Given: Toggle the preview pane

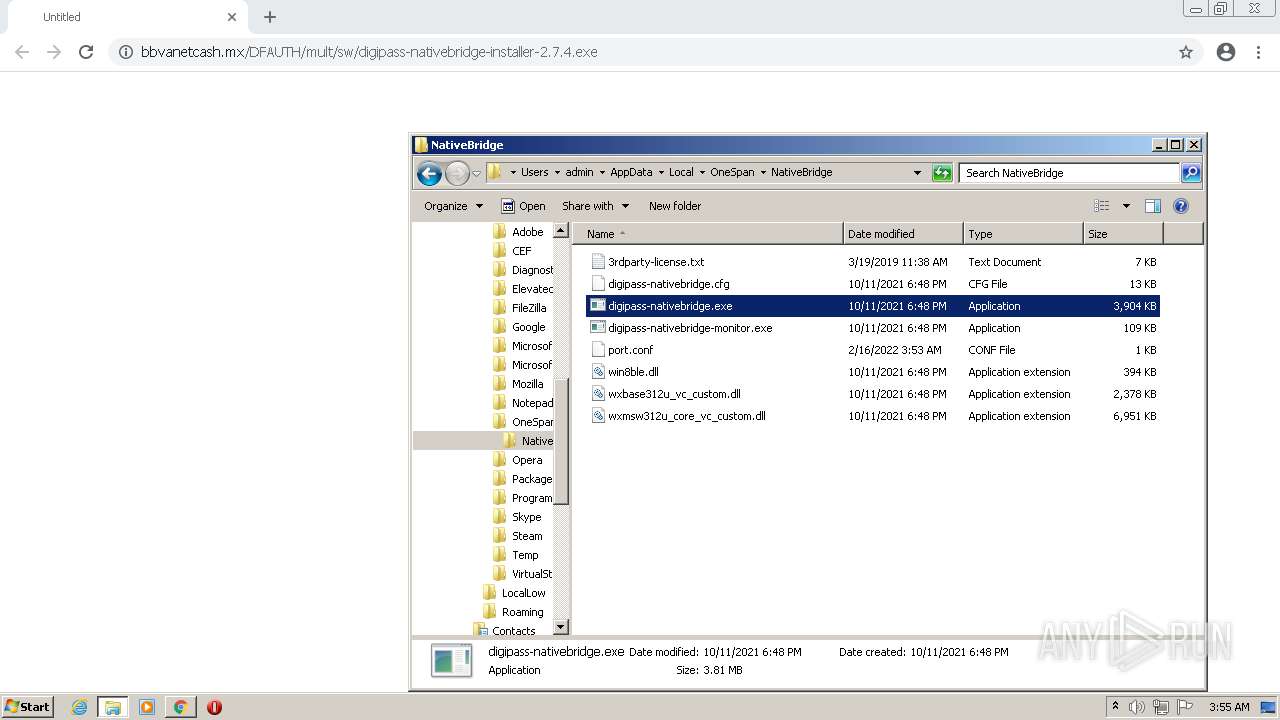Looking at the screenshot, I should [1153, 206].
